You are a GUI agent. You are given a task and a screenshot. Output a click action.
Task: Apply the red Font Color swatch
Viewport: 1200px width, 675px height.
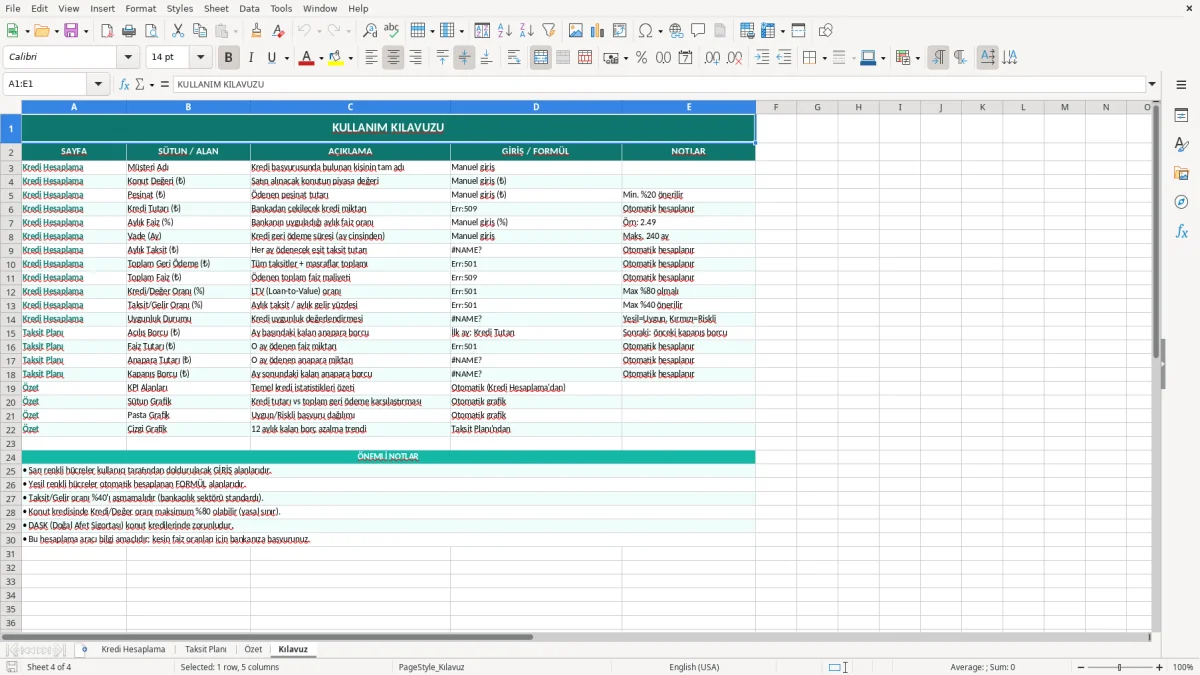pyautogui.click(x=306, y=58)
